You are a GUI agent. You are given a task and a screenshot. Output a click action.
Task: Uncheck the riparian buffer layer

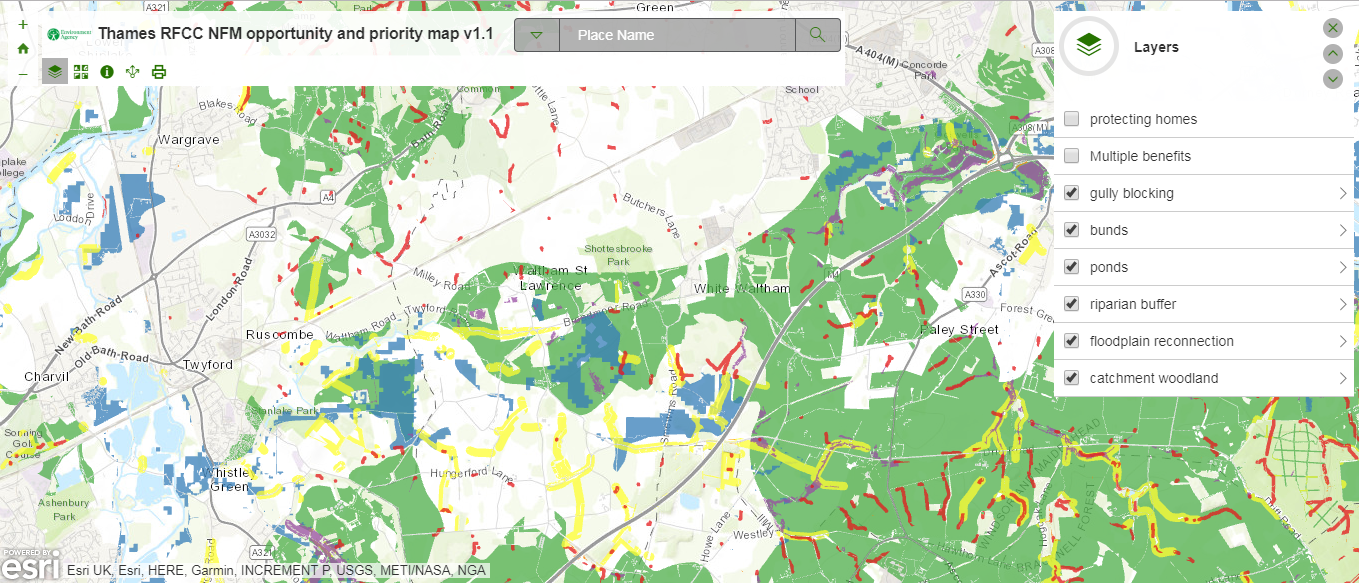tap(1072, 304)
